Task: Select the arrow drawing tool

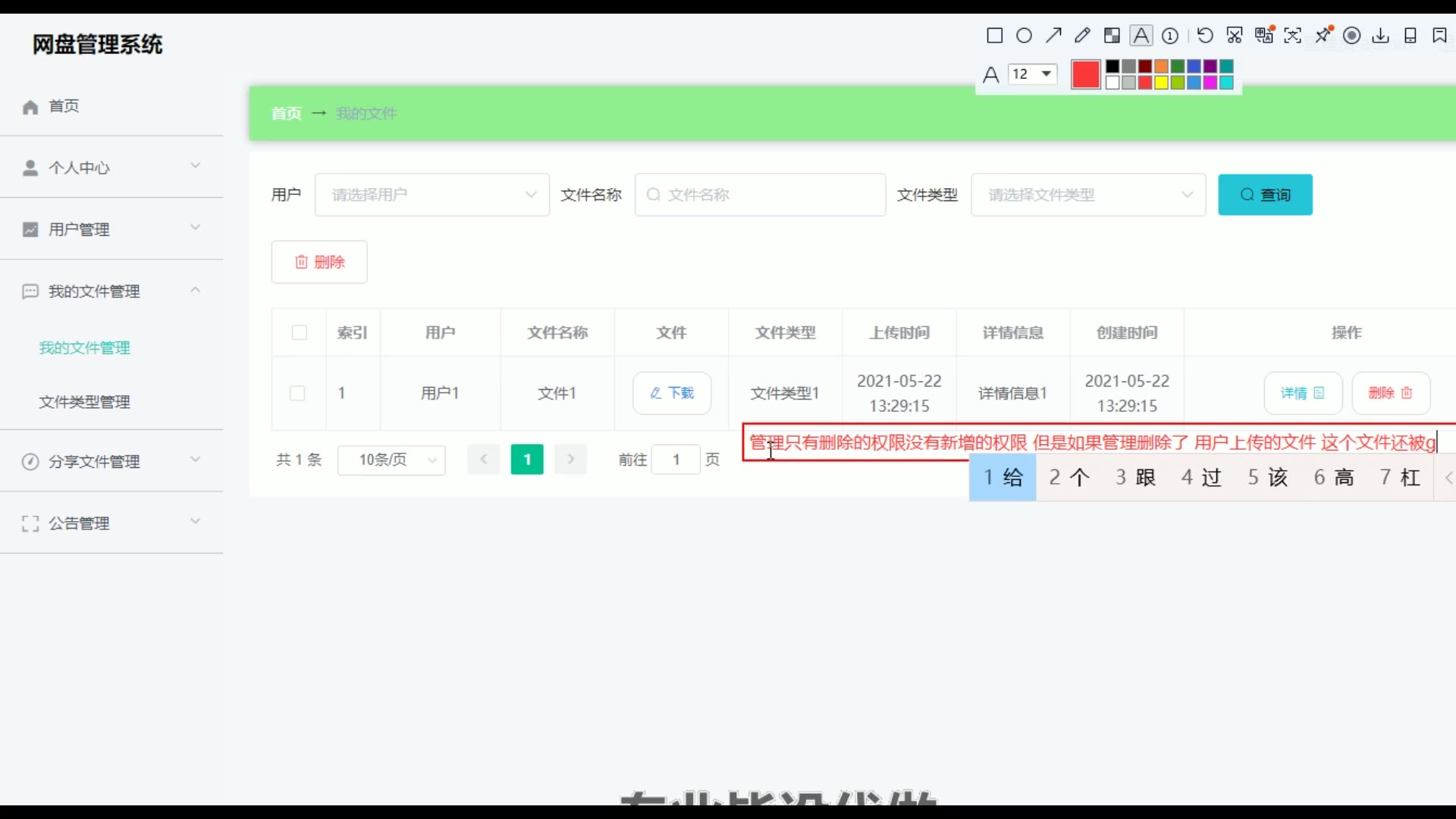Action: click(1053, 36)
